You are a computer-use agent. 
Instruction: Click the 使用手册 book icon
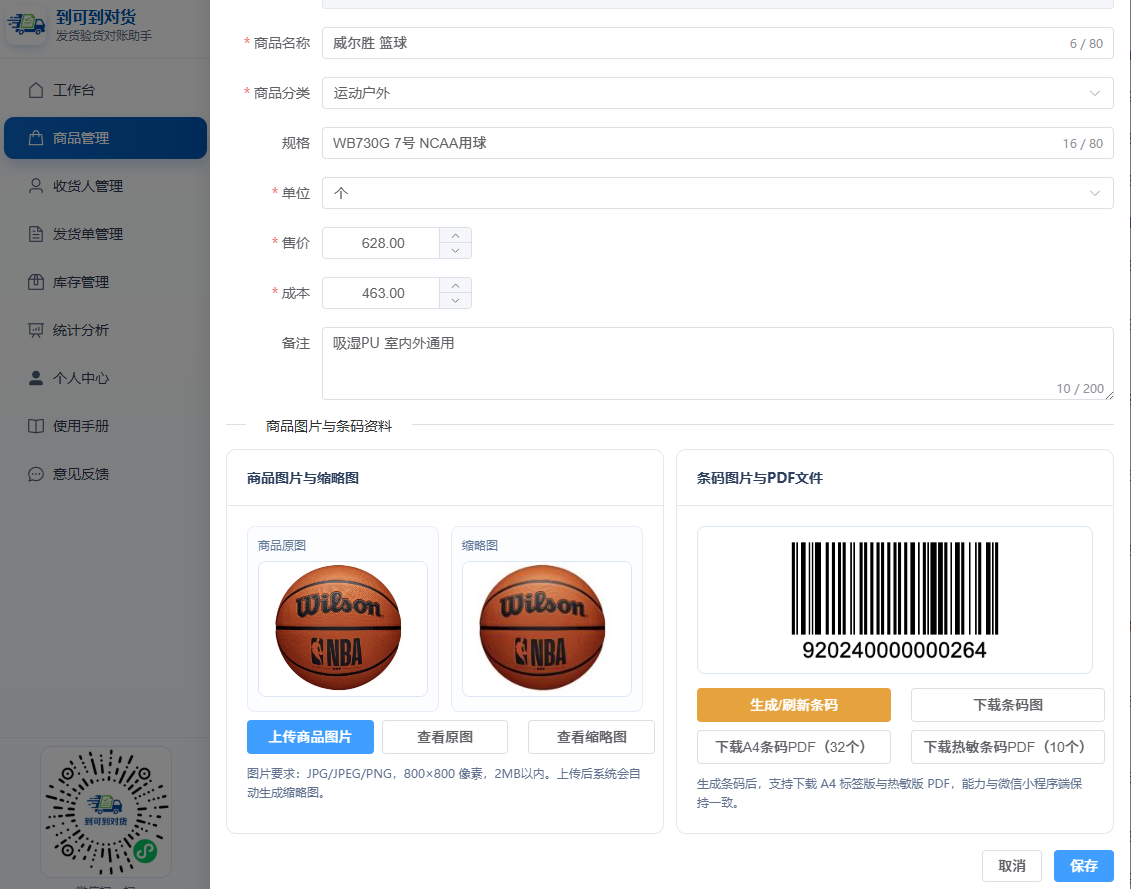pos(35,426)
